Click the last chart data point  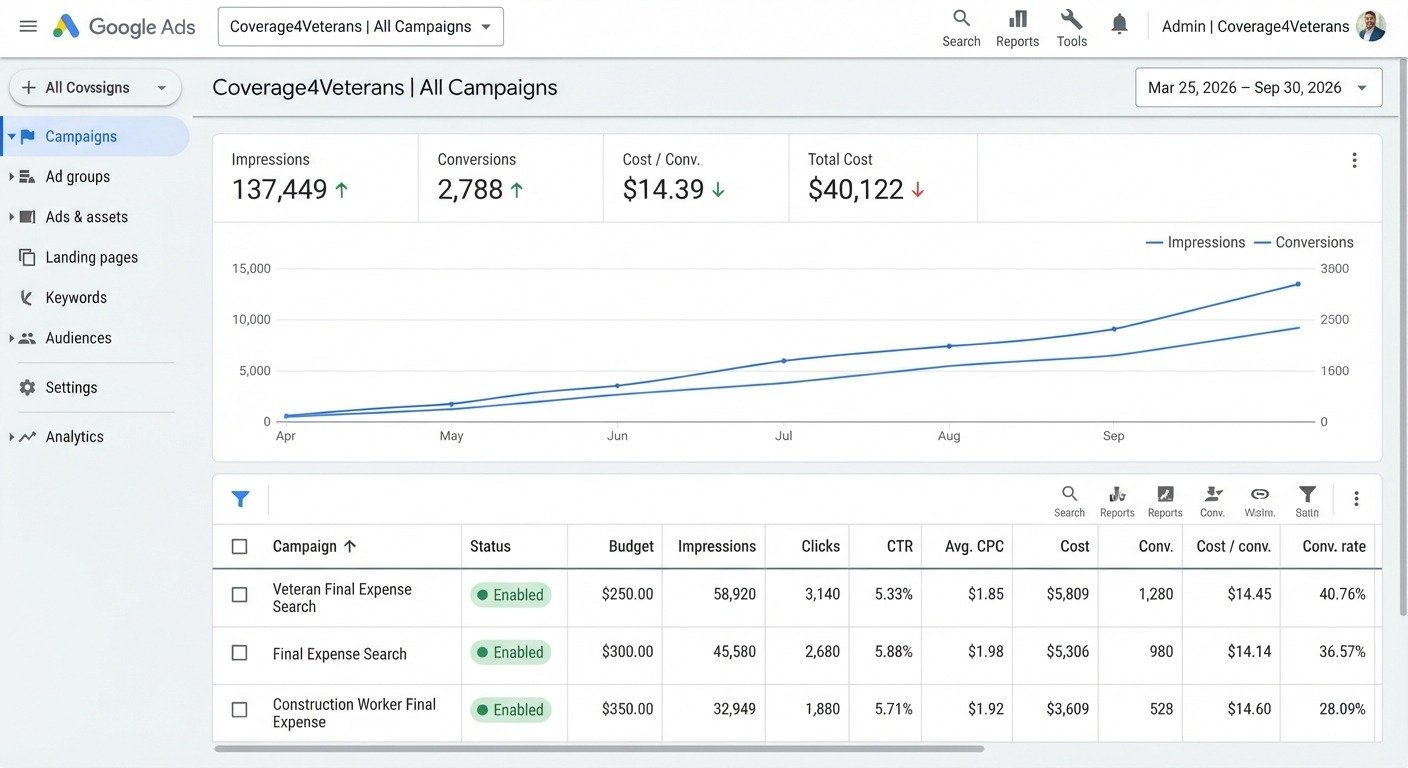click(1298, 284)
